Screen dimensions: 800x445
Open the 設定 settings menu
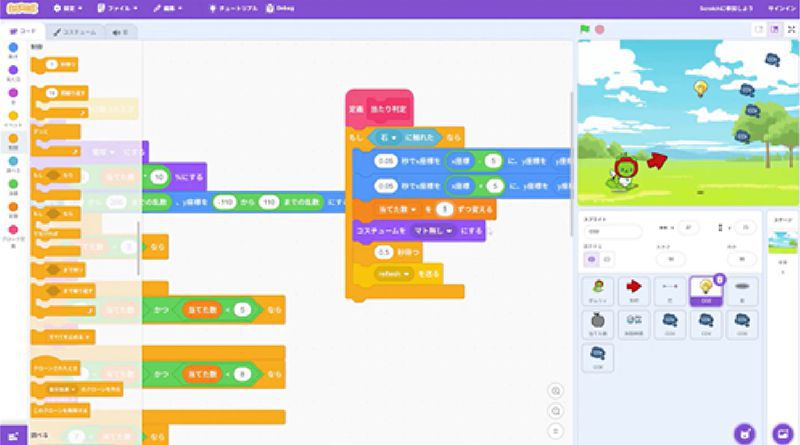pos(68,8)
